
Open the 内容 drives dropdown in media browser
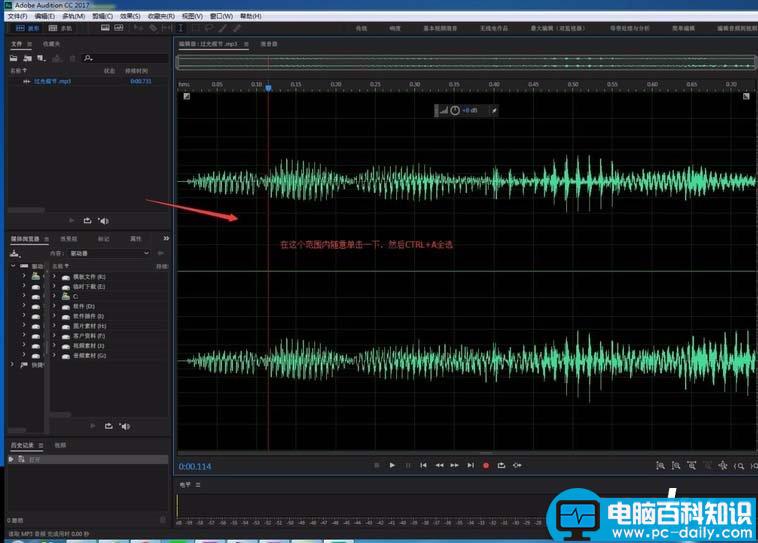pyautogui.click(x=105, y=254)
